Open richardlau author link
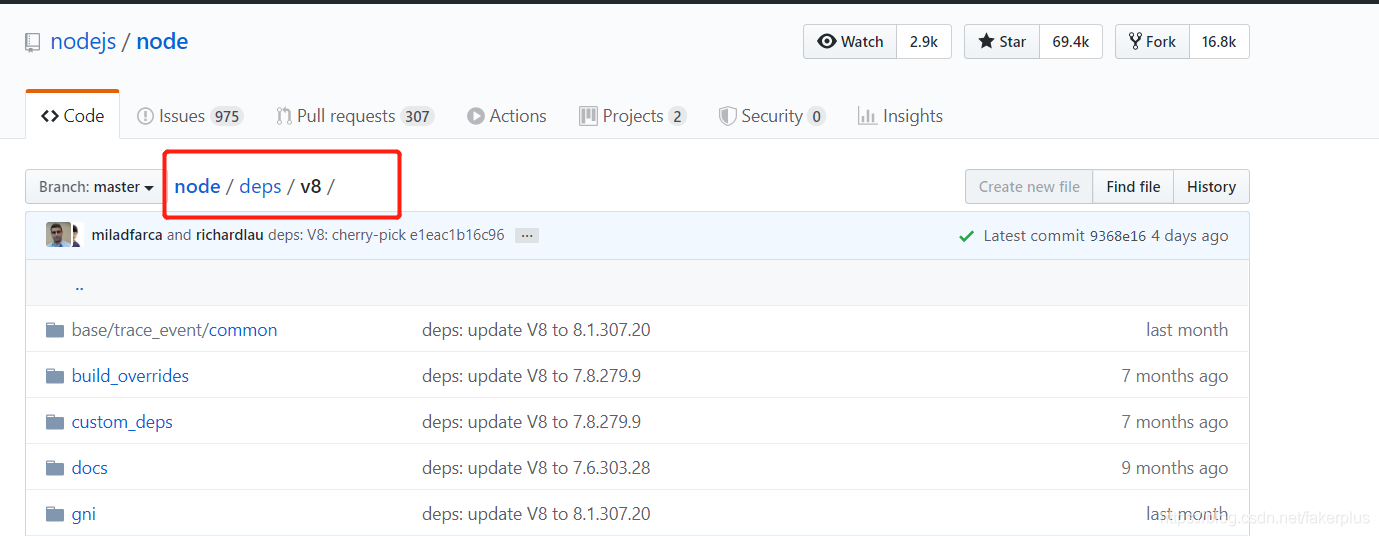 coord(229,236)
